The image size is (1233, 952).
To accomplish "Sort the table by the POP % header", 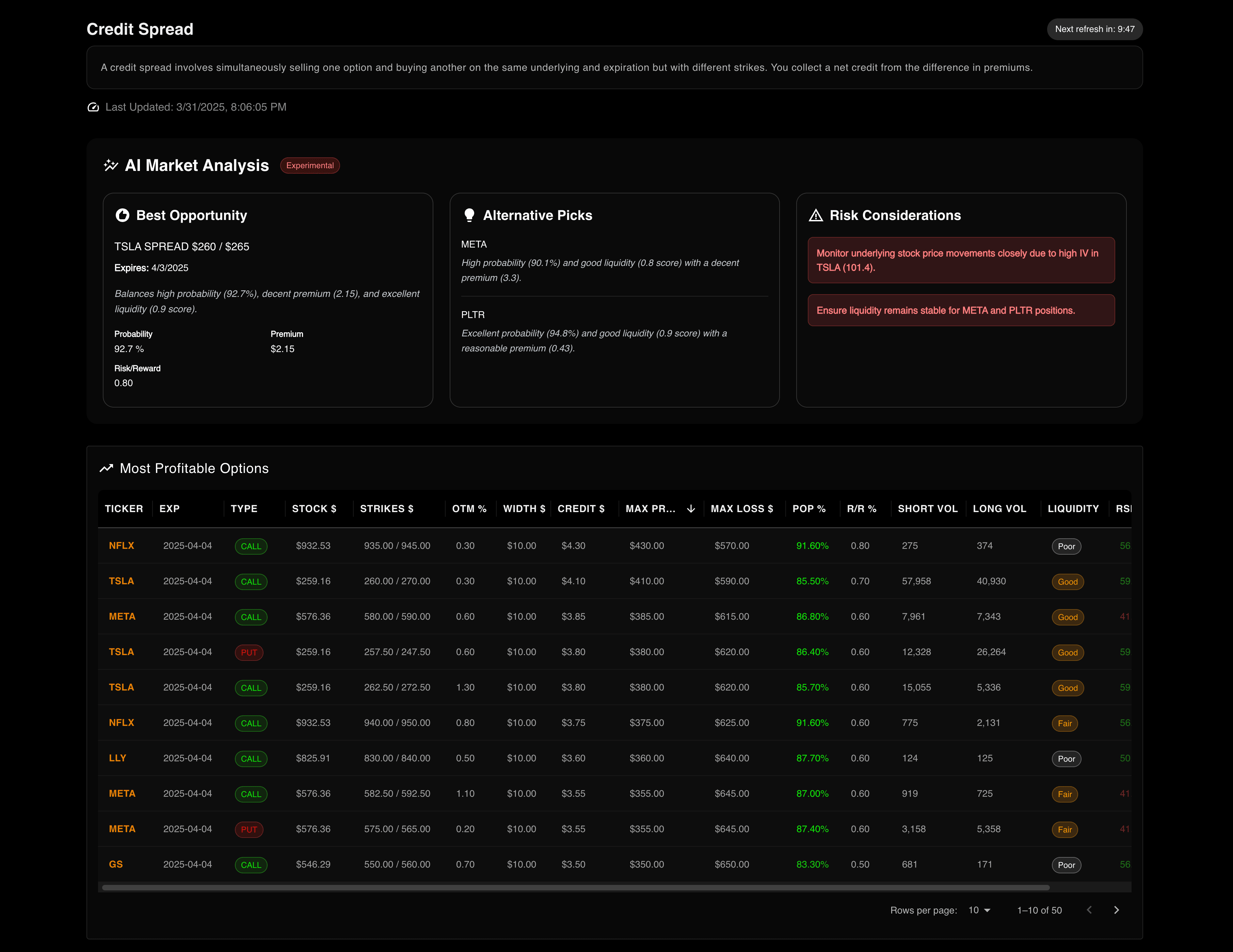I will (x=809, y=509).
